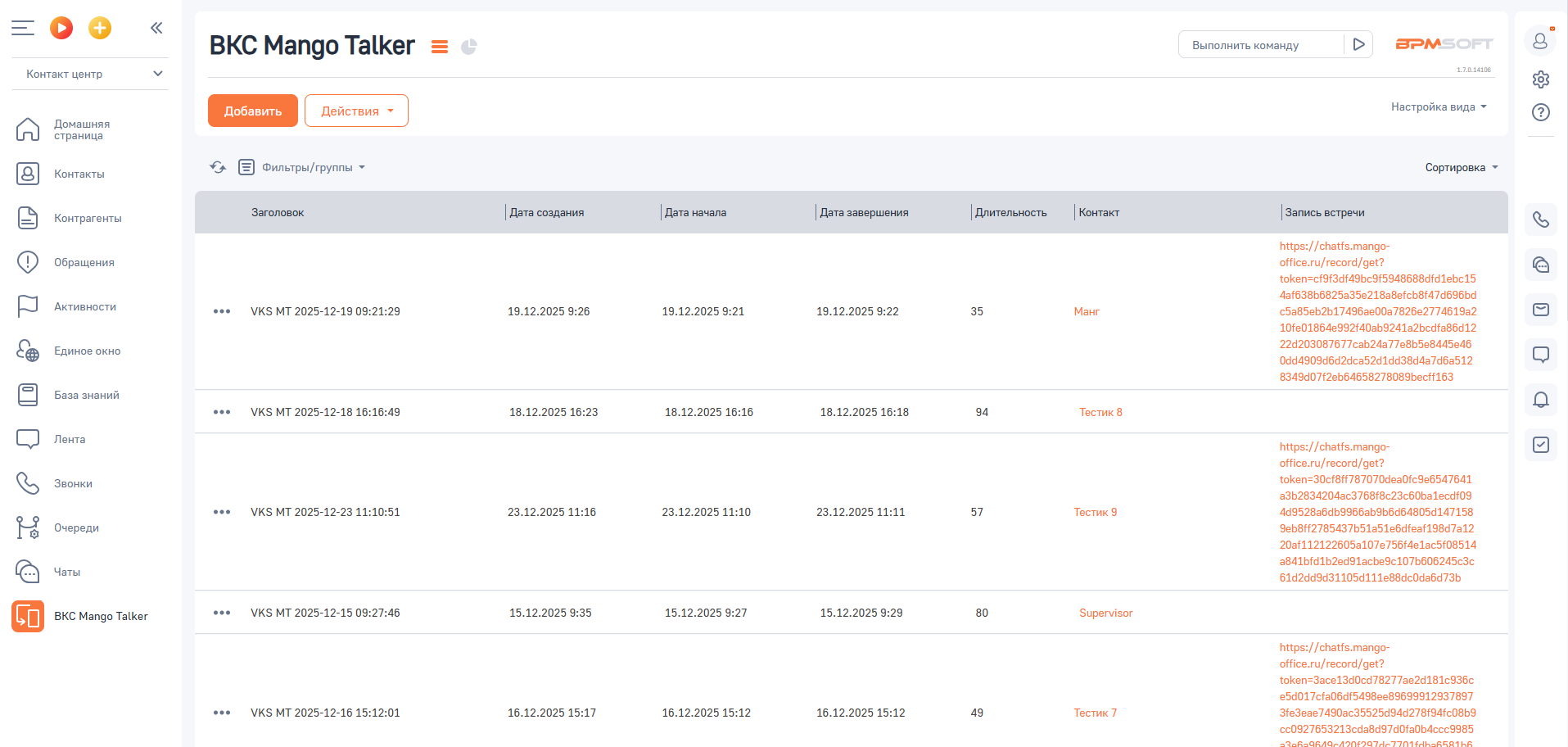Click the orange play process button
1568x747 pixels.
(x=61, y=28)
